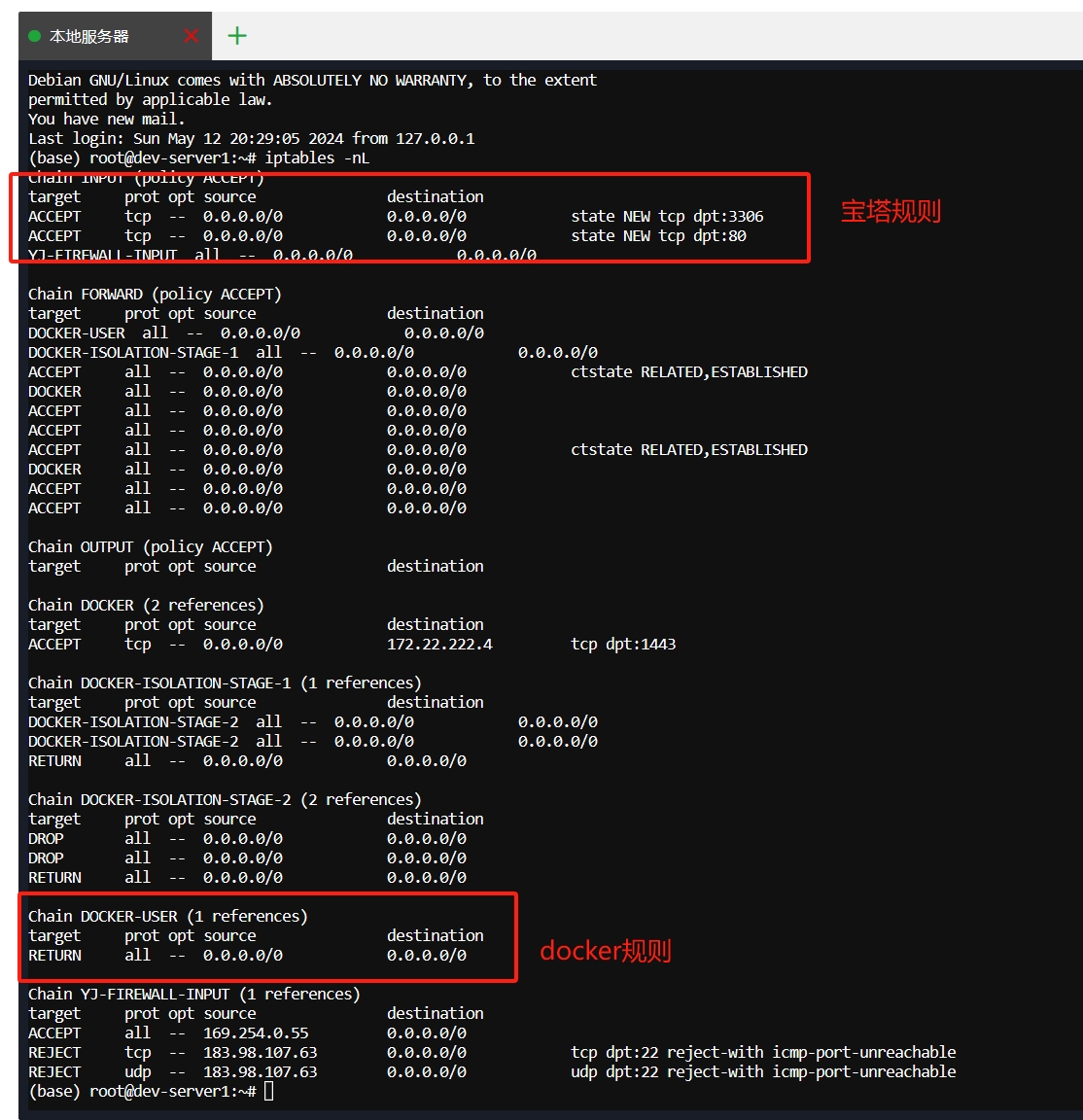Click source IP '169.254.0.55'
Viewport: 1083px width, 1120px height.
coord(256,1033)
